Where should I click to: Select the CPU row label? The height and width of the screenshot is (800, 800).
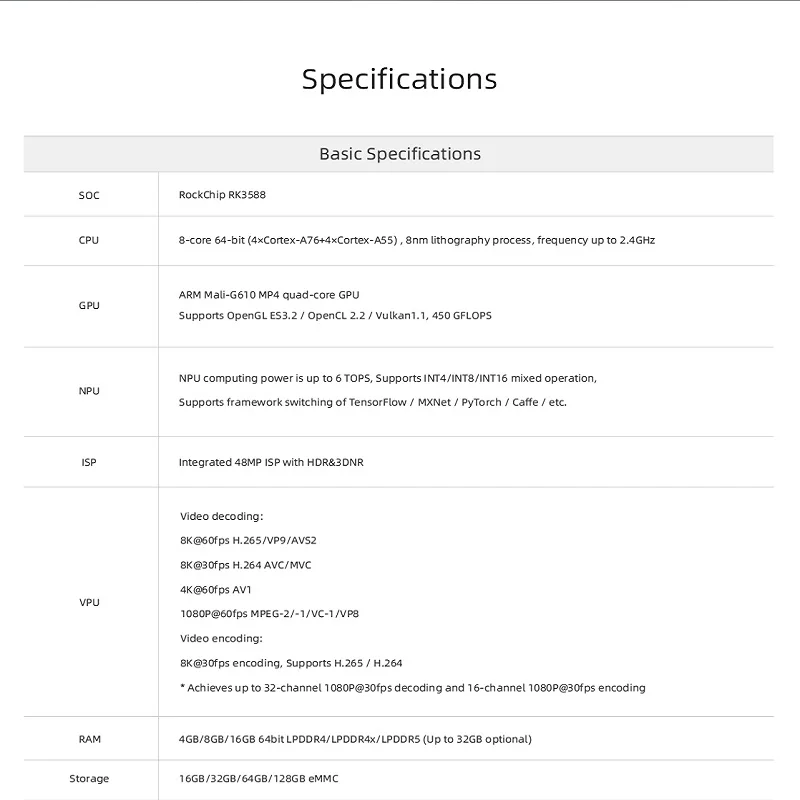click(x=89, y=240)
